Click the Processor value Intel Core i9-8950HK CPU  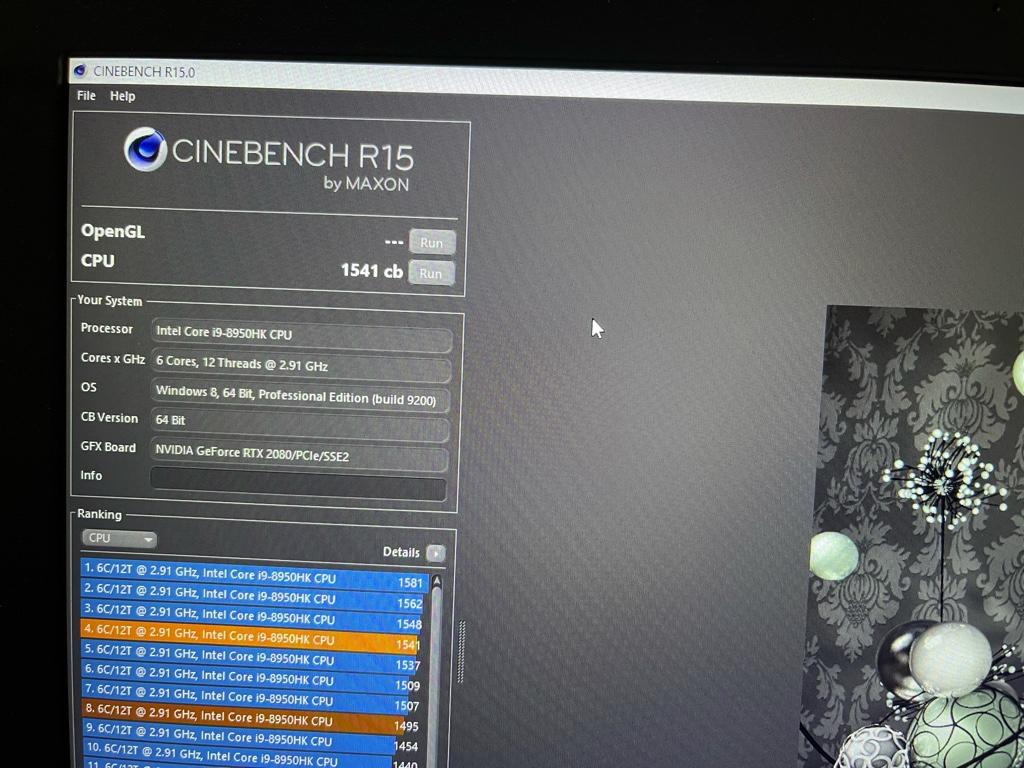pyautogui.click(x=302, y=335)
